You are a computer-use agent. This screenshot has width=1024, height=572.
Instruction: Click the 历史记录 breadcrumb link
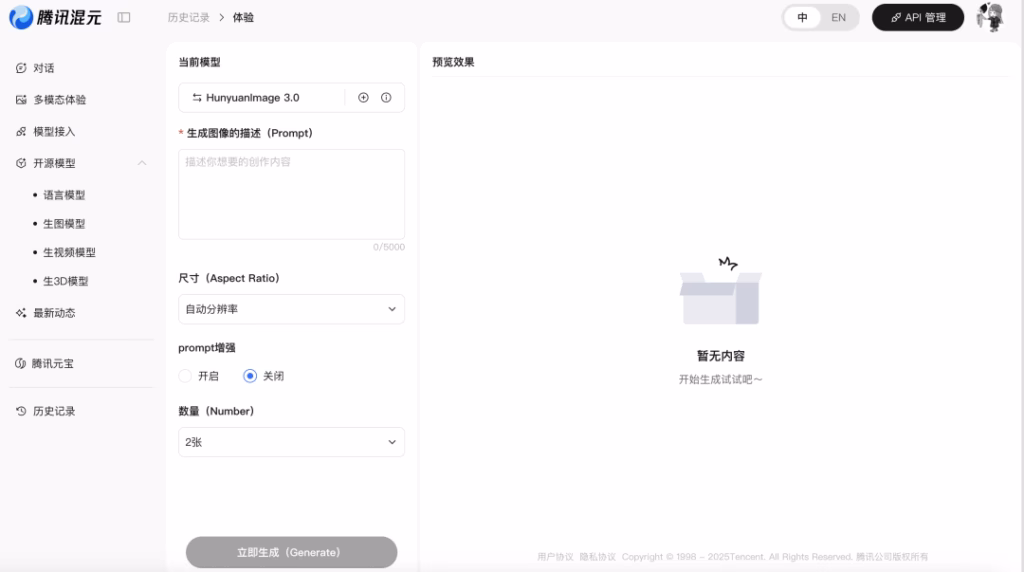[189, 17]
